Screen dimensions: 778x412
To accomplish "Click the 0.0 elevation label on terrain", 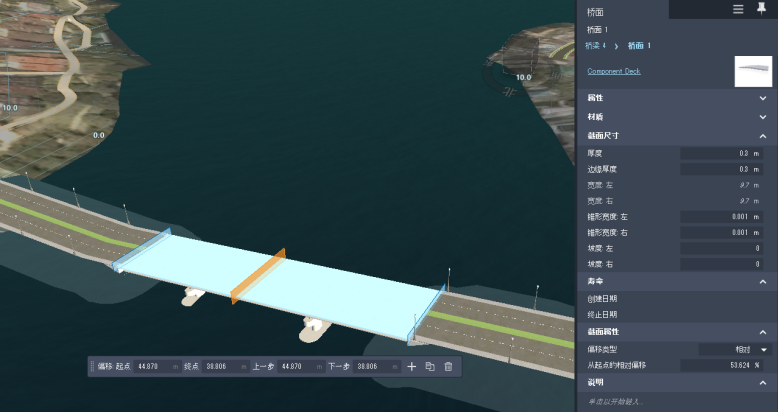I will 99,135.
